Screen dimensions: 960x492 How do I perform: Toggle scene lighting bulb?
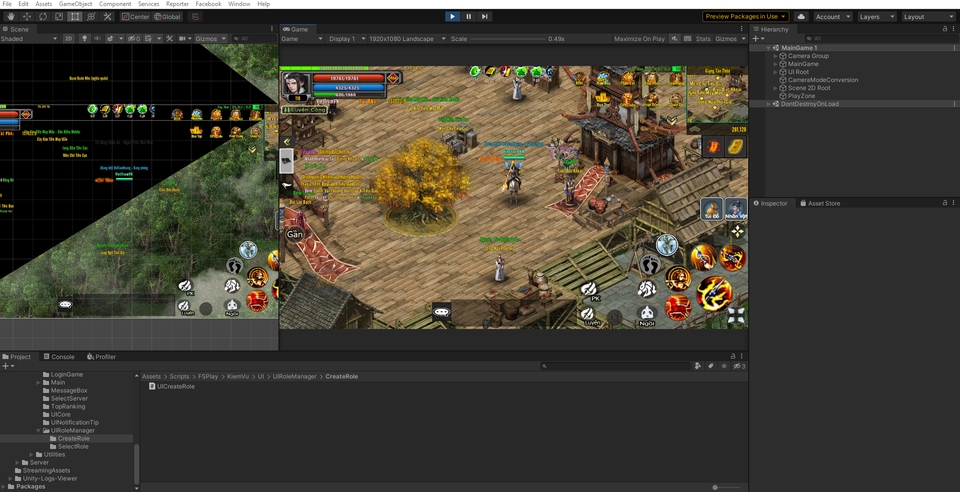pos(84,39)
